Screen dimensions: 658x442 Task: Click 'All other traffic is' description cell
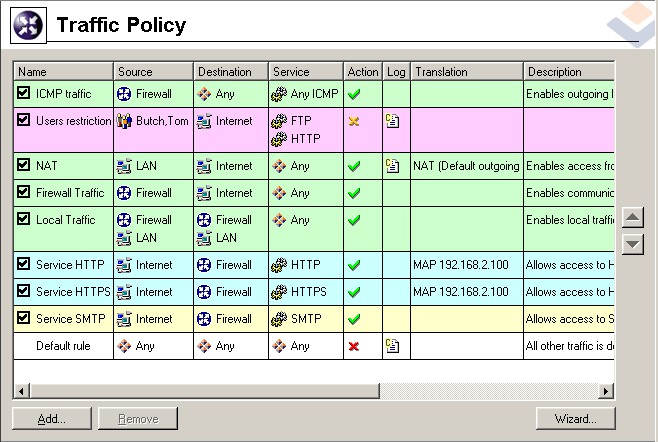tap(569, 346)
